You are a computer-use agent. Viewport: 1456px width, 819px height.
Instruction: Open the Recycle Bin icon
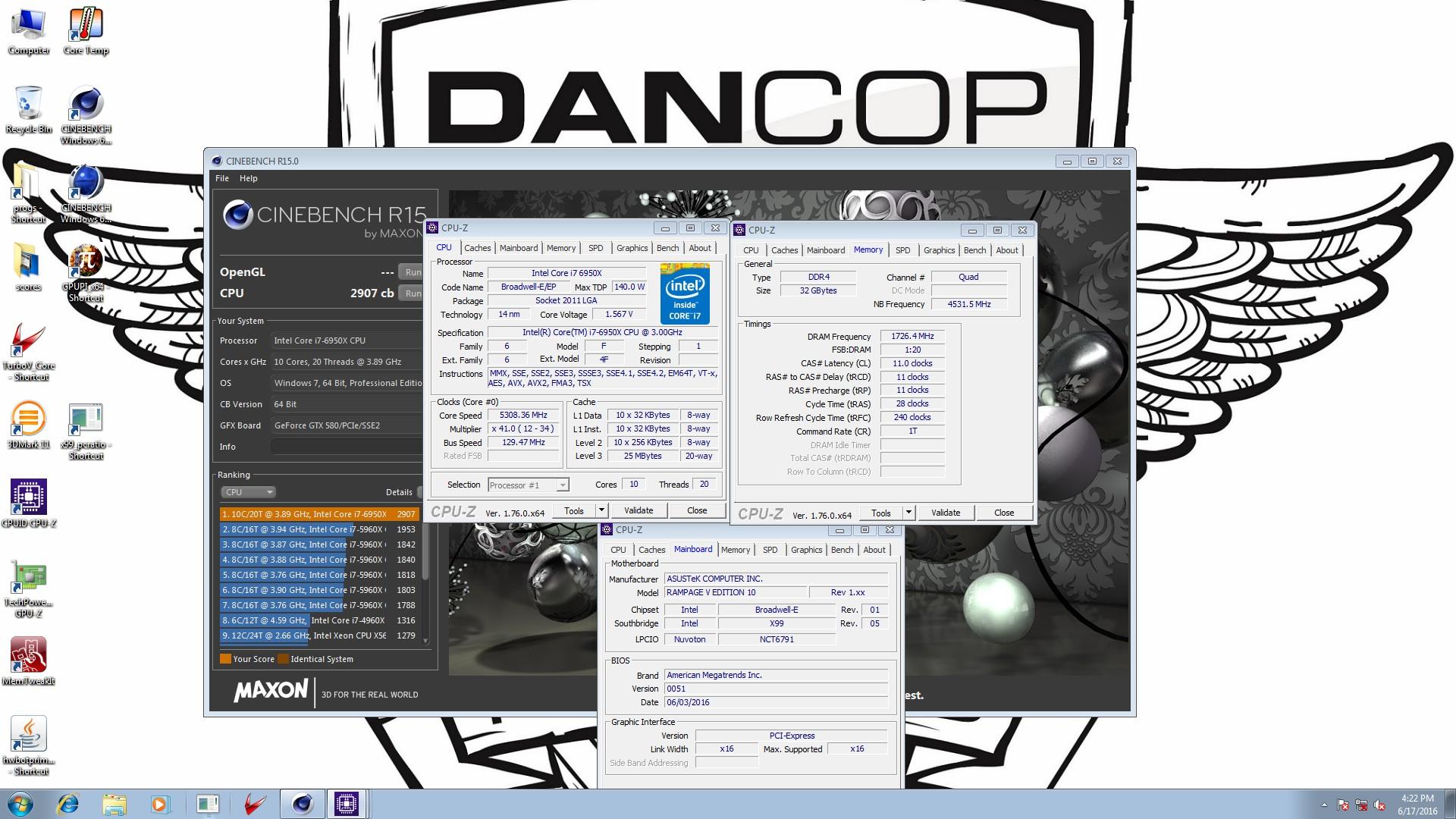click(x=29, y=110)
